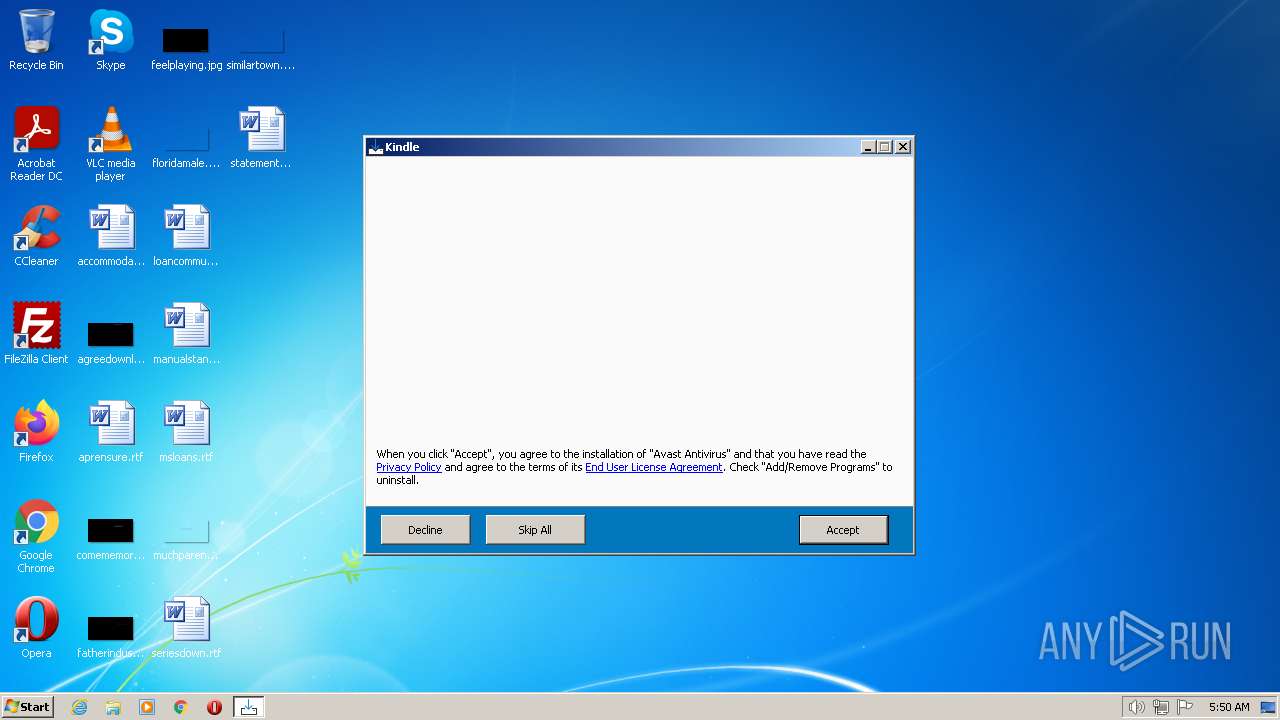Screen dimensions: 1280x720
Task: Open Chrome from the taskbar
Action: 181,707
